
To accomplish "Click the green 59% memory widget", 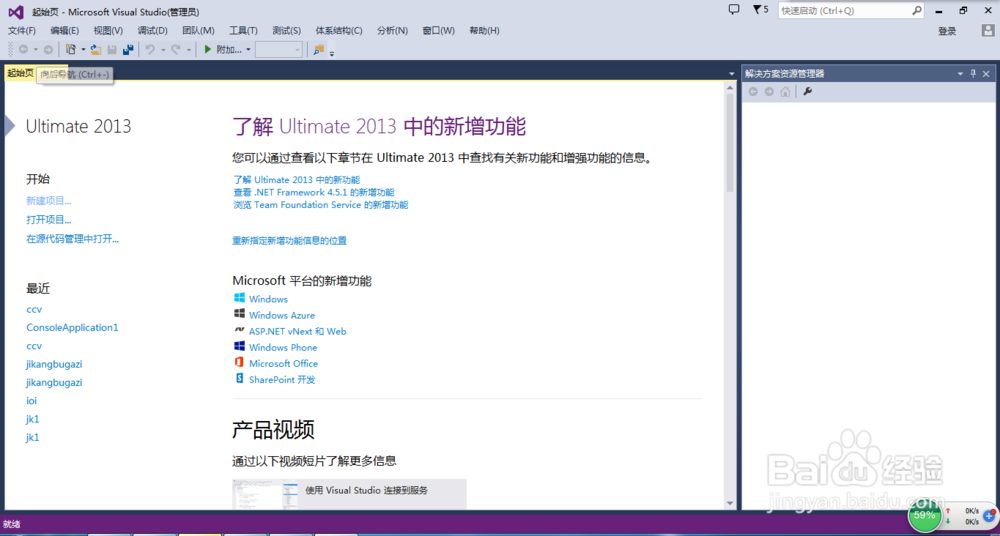I will [924, 515].
